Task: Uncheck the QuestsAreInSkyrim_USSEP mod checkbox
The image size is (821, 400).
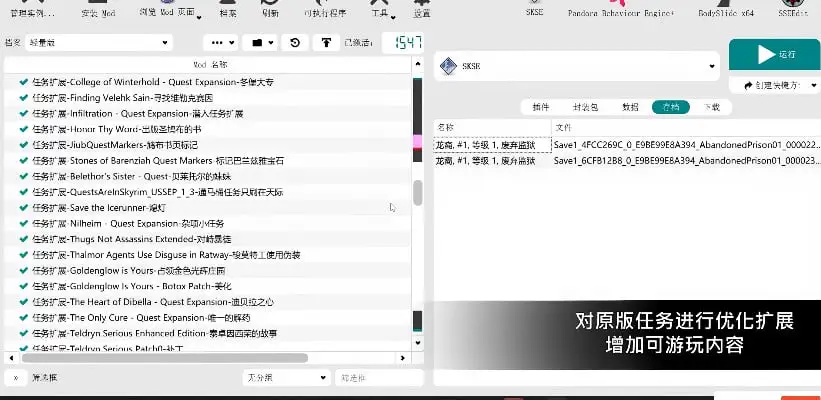Action: pyautogui.click(x=24, y=192)
